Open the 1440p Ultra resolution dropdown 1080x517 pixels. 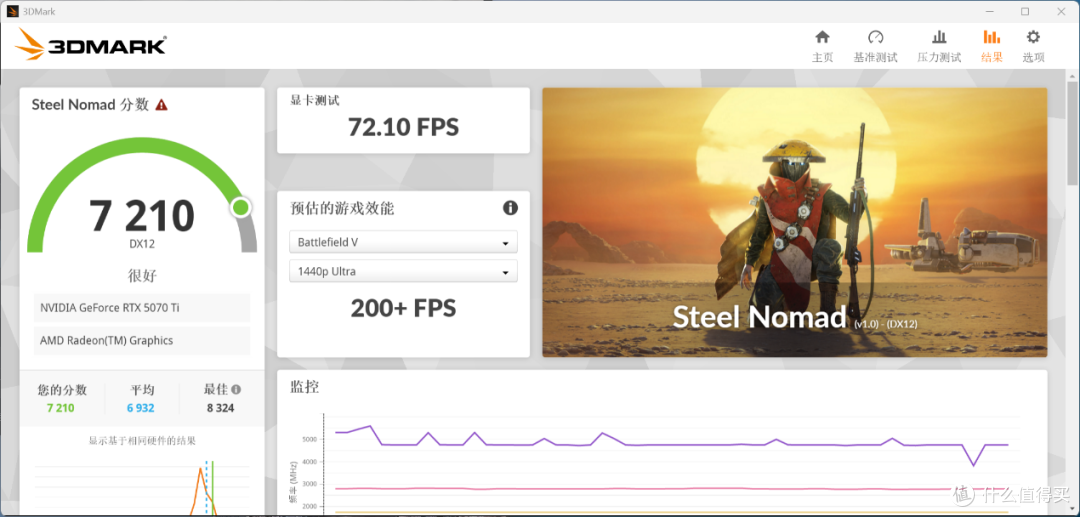[403, 271]
